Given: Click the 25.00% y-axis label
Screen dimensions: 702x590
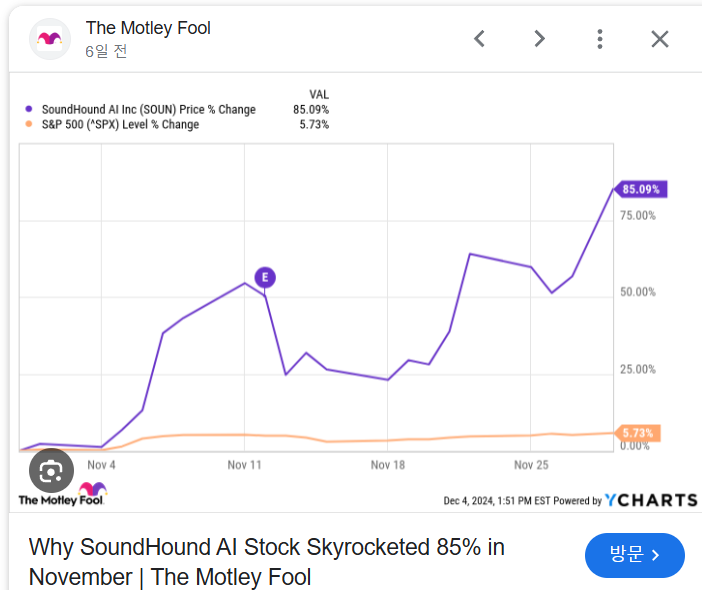Looking at the screenshot, I should pos(638,369).
